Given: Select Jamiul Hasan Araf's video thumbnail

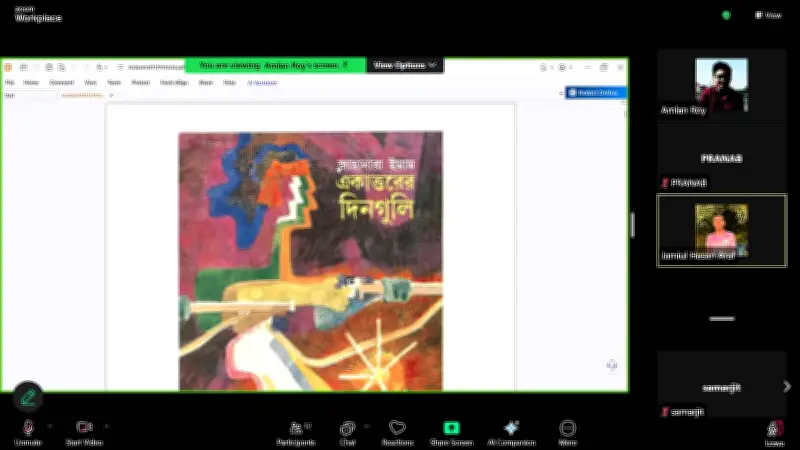Looking at the screenshot, I should [x=721, y=228].
